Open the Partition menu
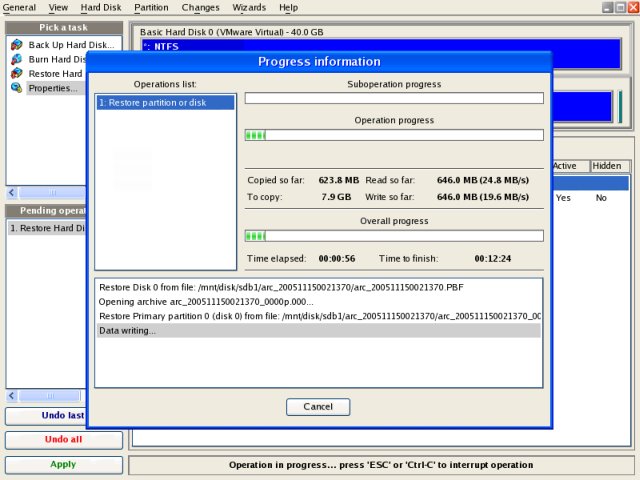This screenshot has width=640, height=480. point(151,7)
